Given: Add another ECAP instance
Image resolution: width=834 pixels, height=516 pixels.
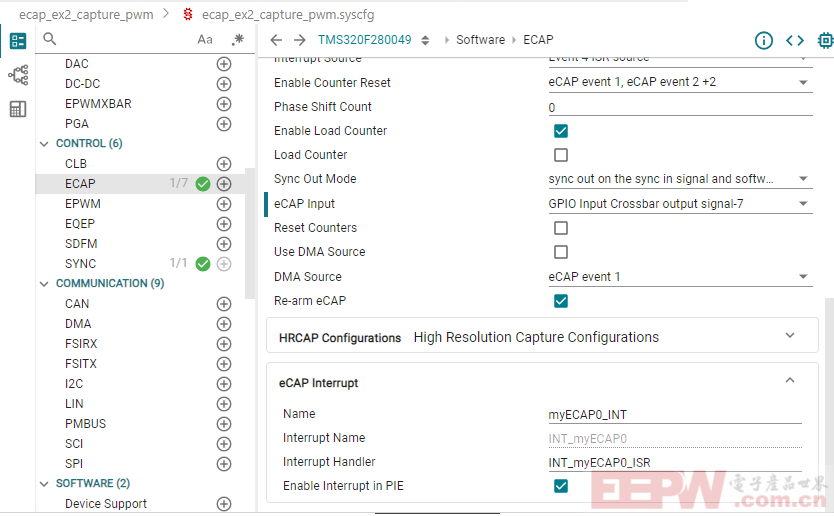Looking at the screenshot, I should click(224, 184).
